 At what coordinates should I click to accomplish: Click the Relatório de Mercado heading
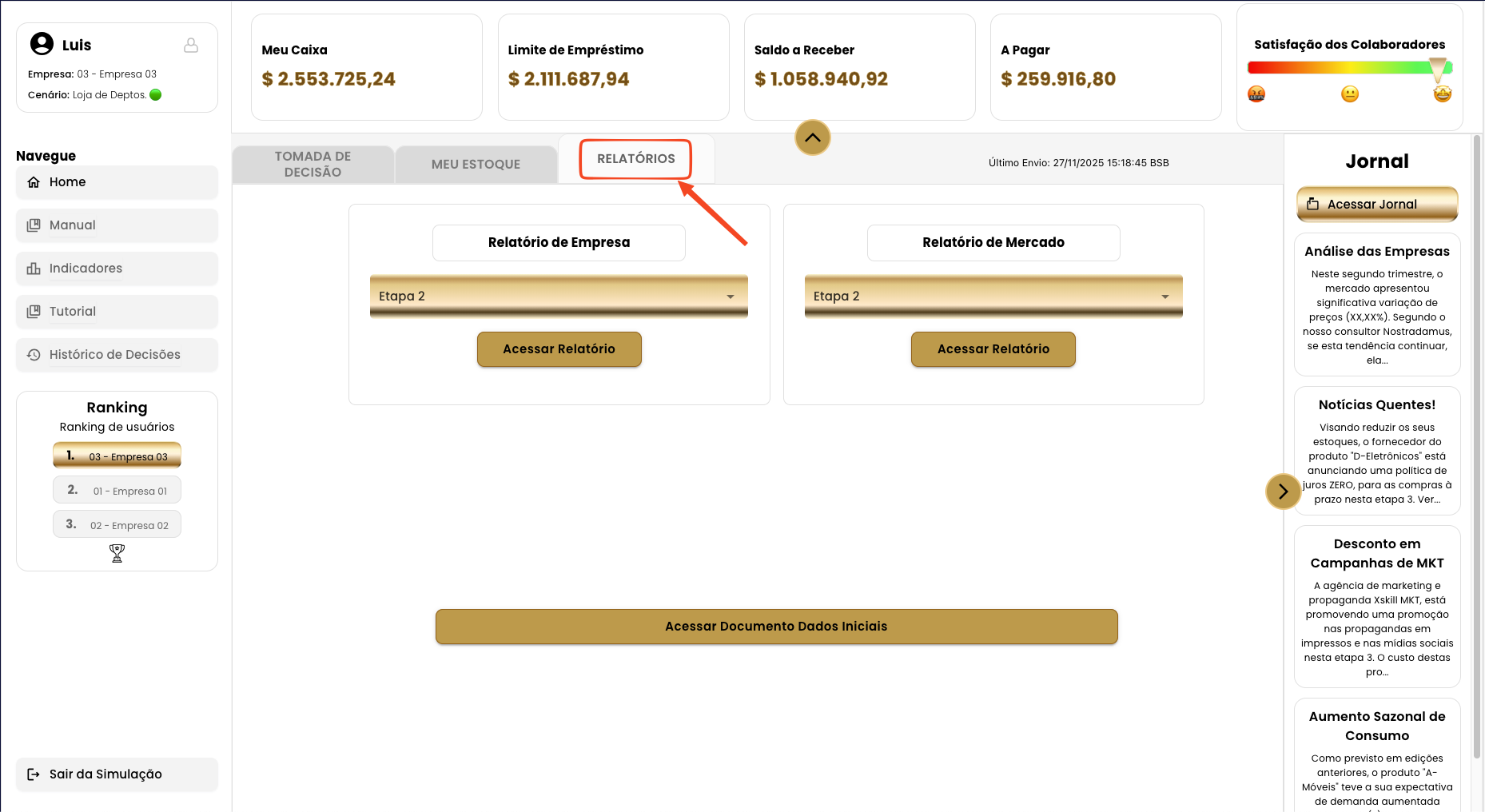click(993, 243)
